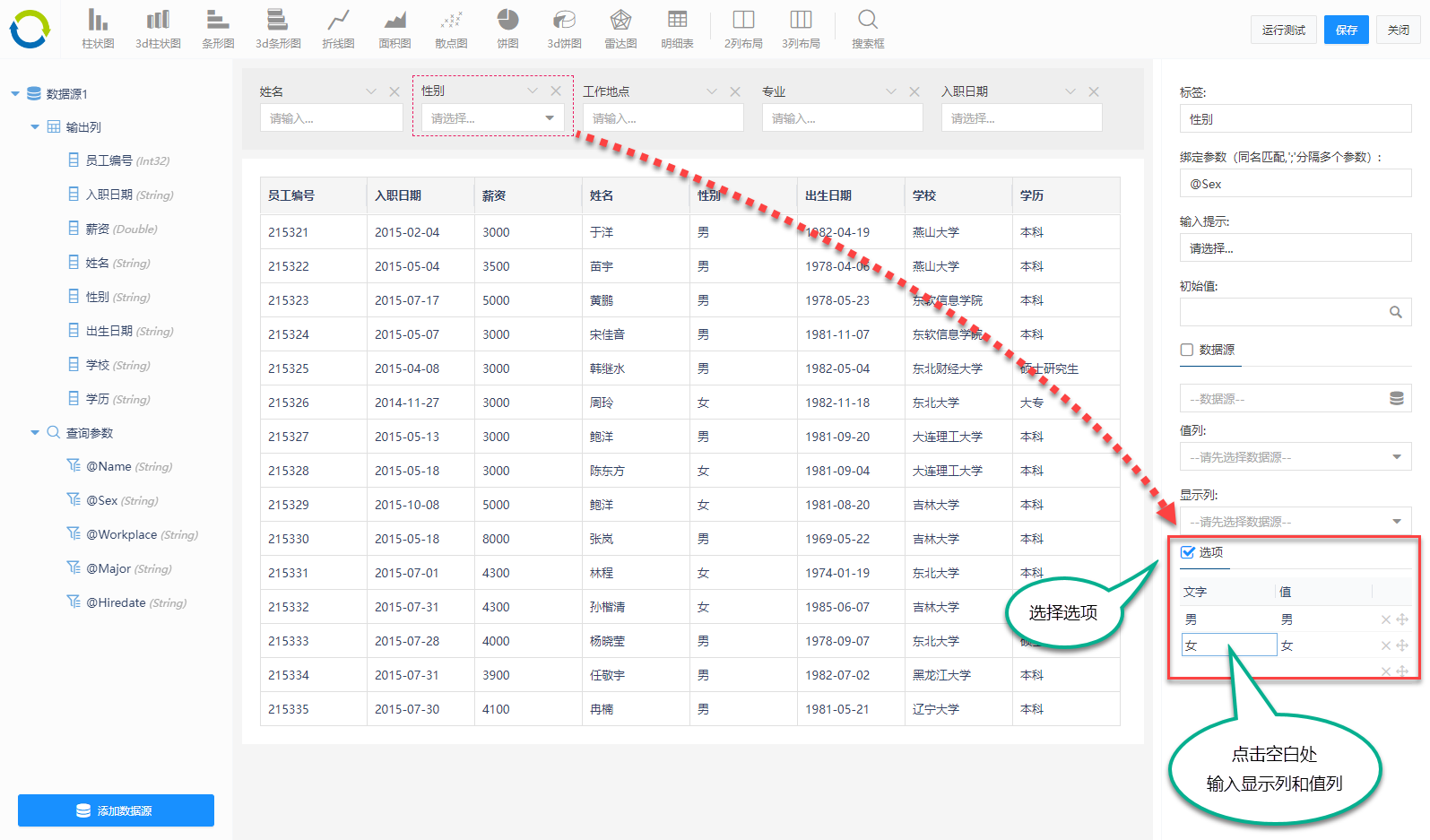This screenshot has height=840, width=1430.
Task: Insert a 面积图 area chart
Action: (394, 29)
